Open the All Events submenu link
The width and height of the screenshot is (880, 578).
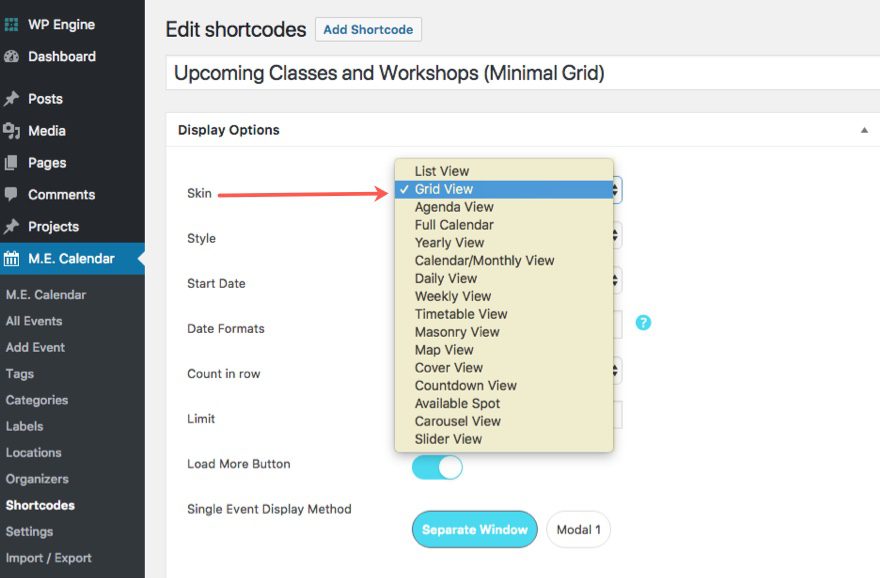[x=34, y=321]
